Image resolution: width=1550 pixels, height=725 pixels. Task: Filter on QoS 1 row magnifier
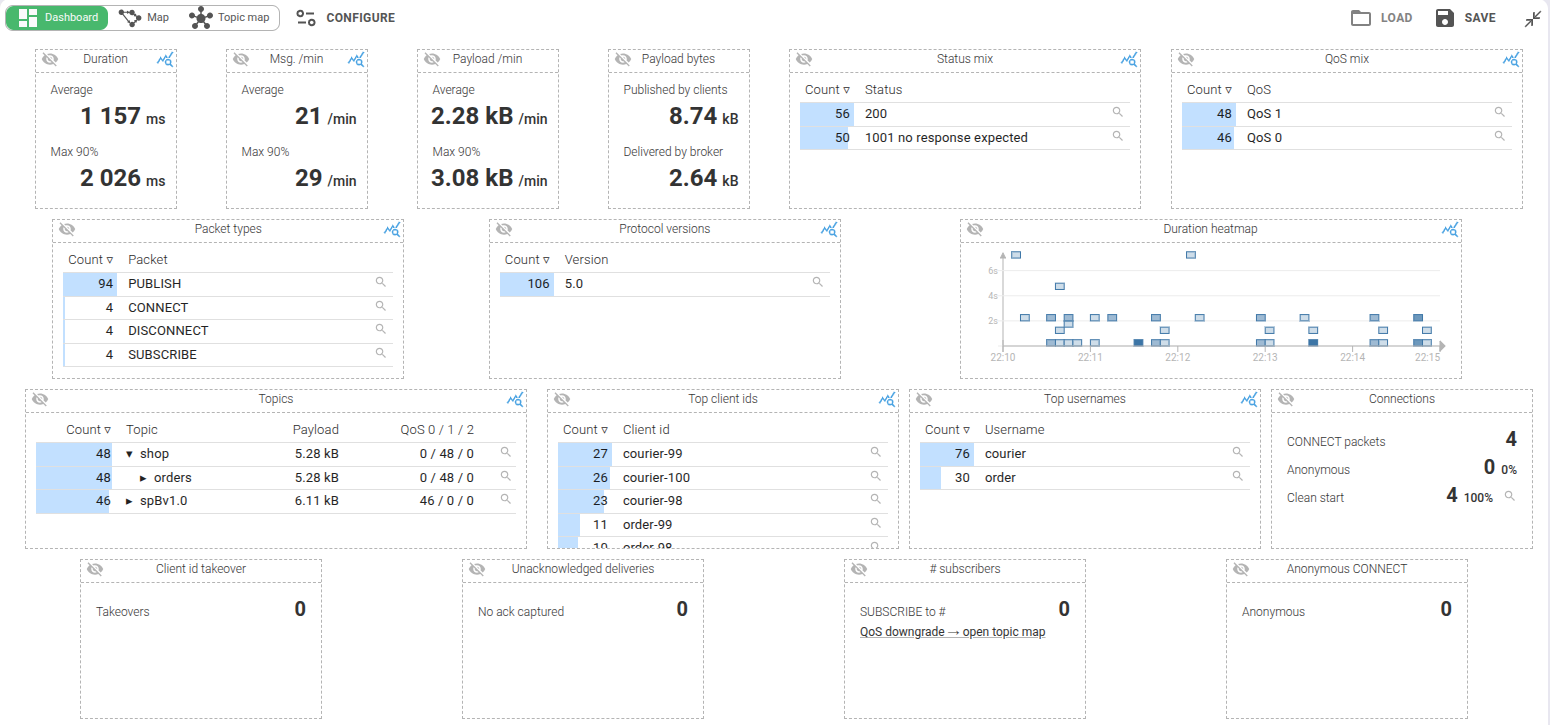point(1499,112)
